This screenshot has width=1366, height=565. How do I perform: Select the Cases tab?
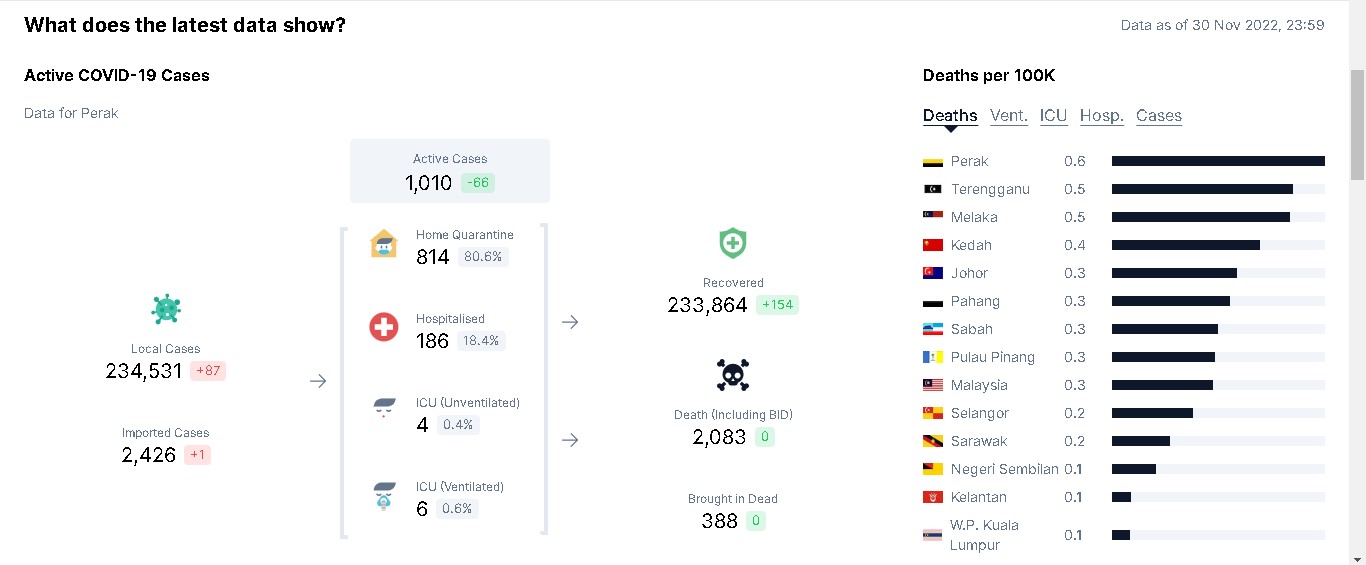[x=1159, y=116]
